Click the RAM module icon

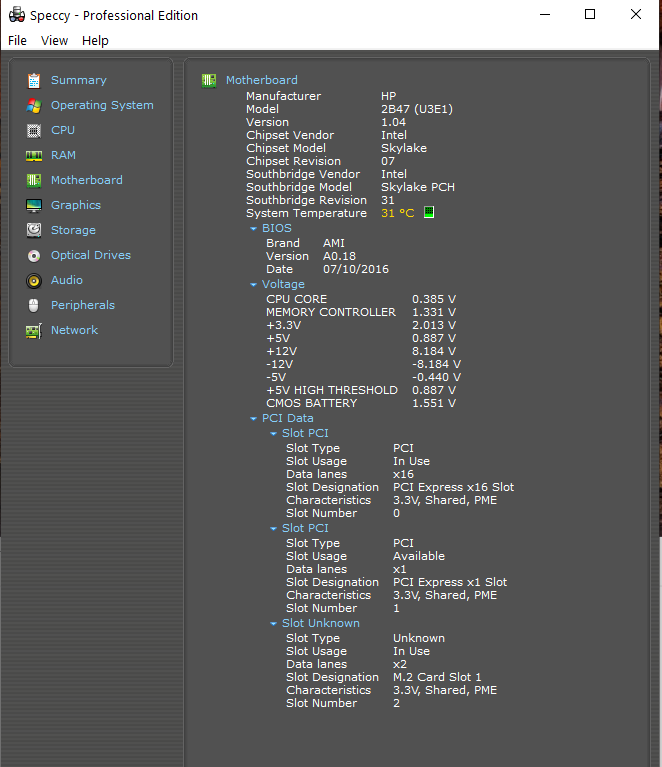[x=34, y=155]
